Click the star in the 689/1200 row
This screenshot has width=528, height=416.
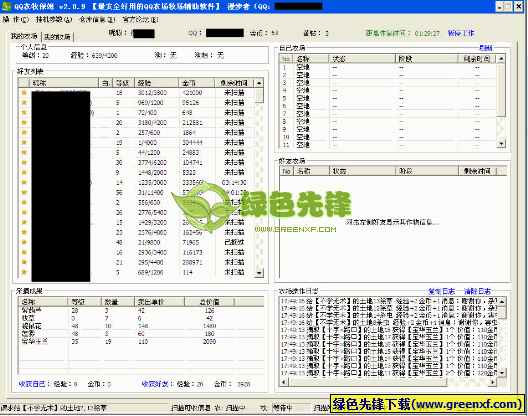[x=24, y=272]
